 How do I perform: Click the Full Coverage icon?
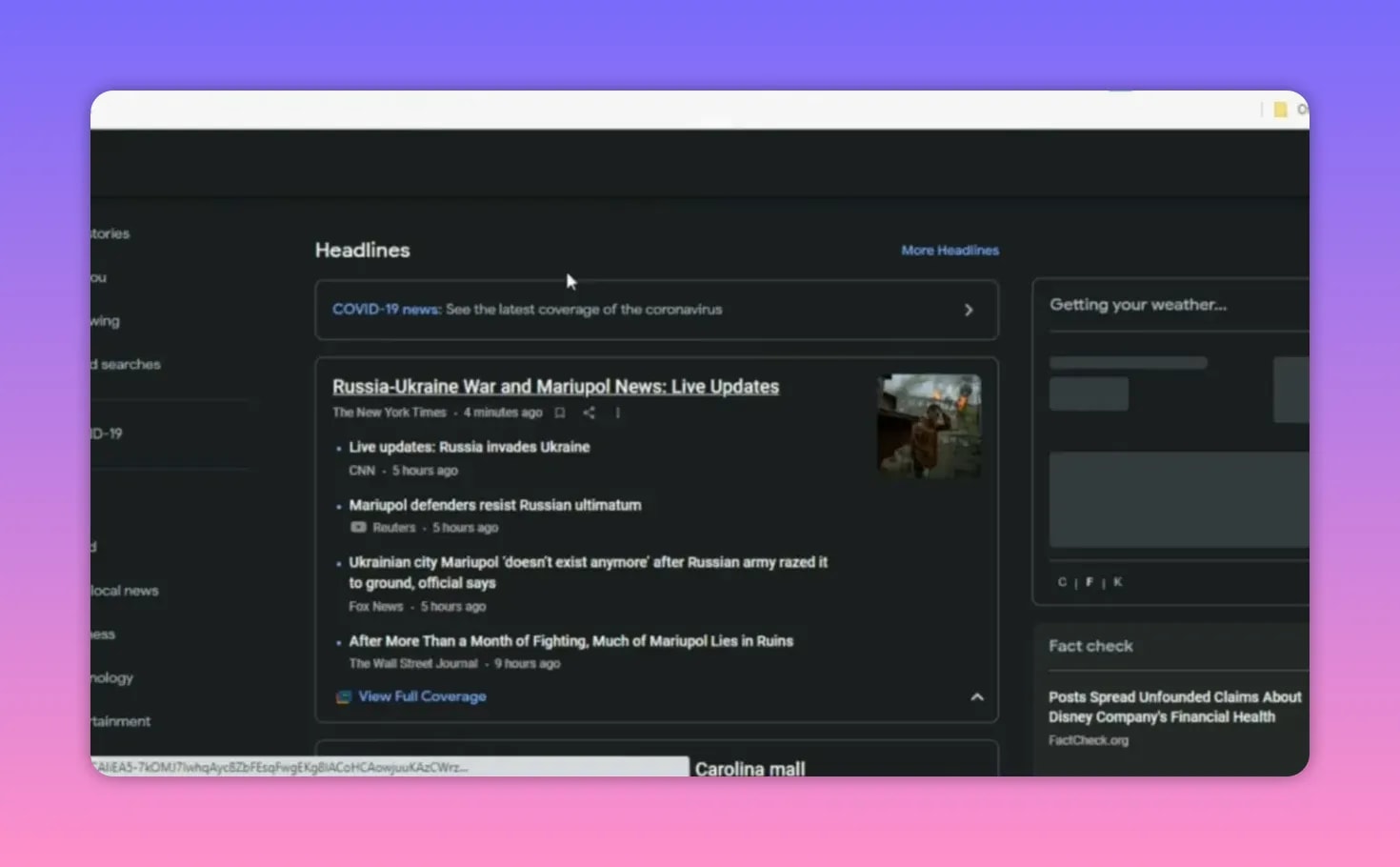(343, 696)
